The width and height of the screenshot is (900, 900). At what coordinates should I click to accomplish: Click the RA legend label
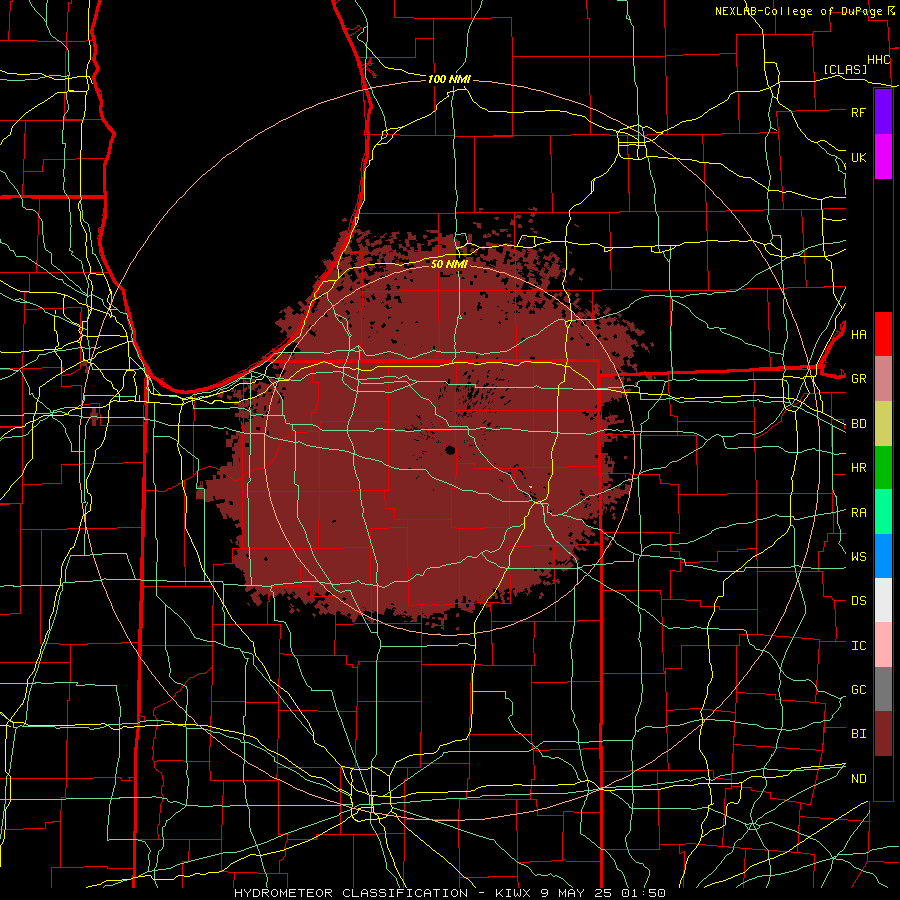tap(858, 513)
